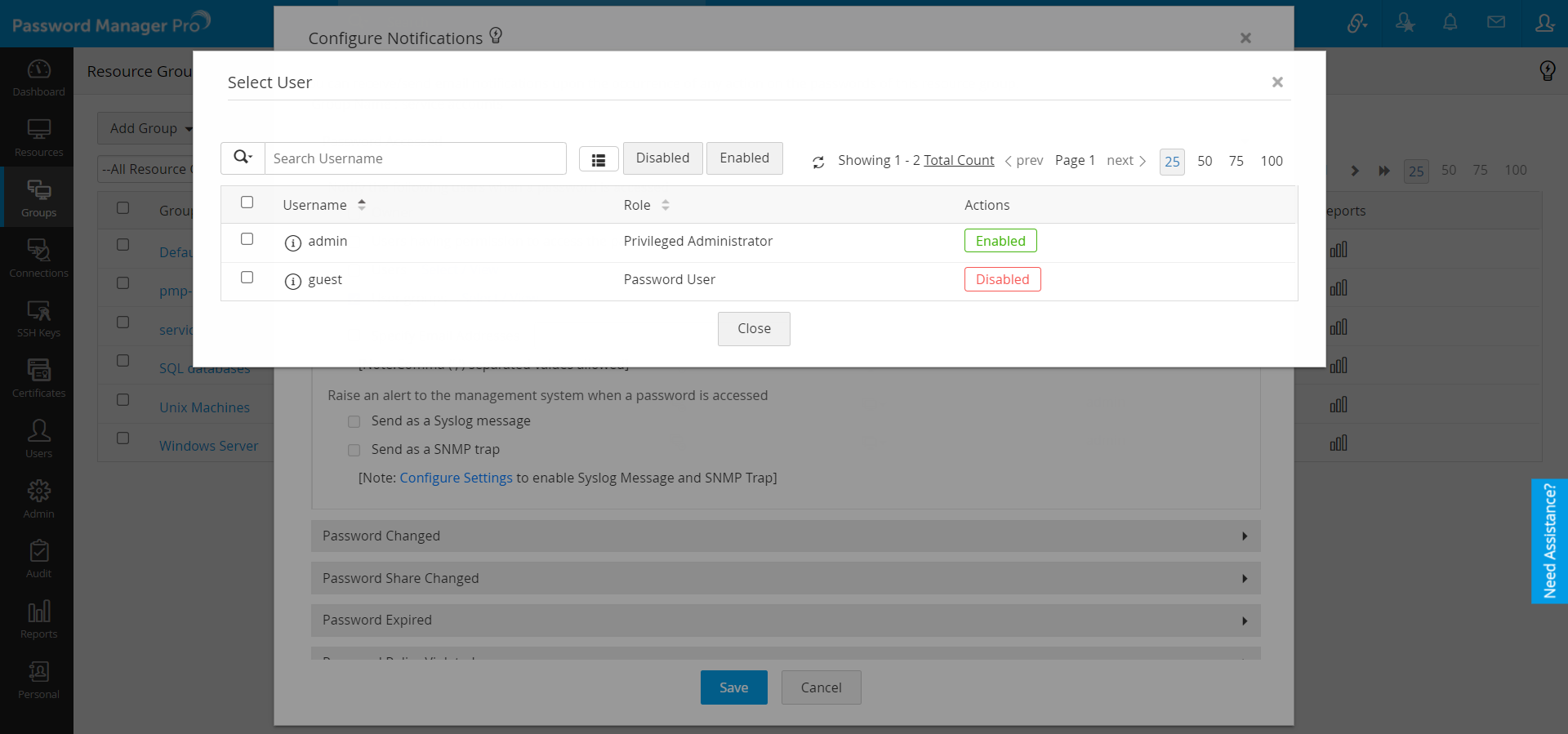The image size is (1568, 734).
Task: Click the key-shaped icon in top header
Action: pyautogui.click(x=1357, y=24)
